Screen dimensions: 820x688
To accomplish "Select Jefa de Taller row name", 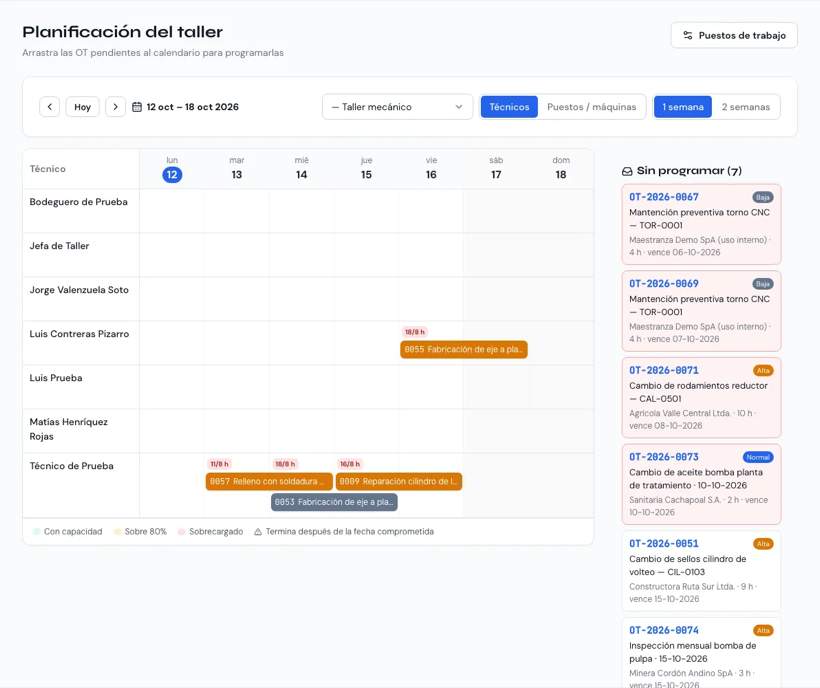I will pos(59,246).
